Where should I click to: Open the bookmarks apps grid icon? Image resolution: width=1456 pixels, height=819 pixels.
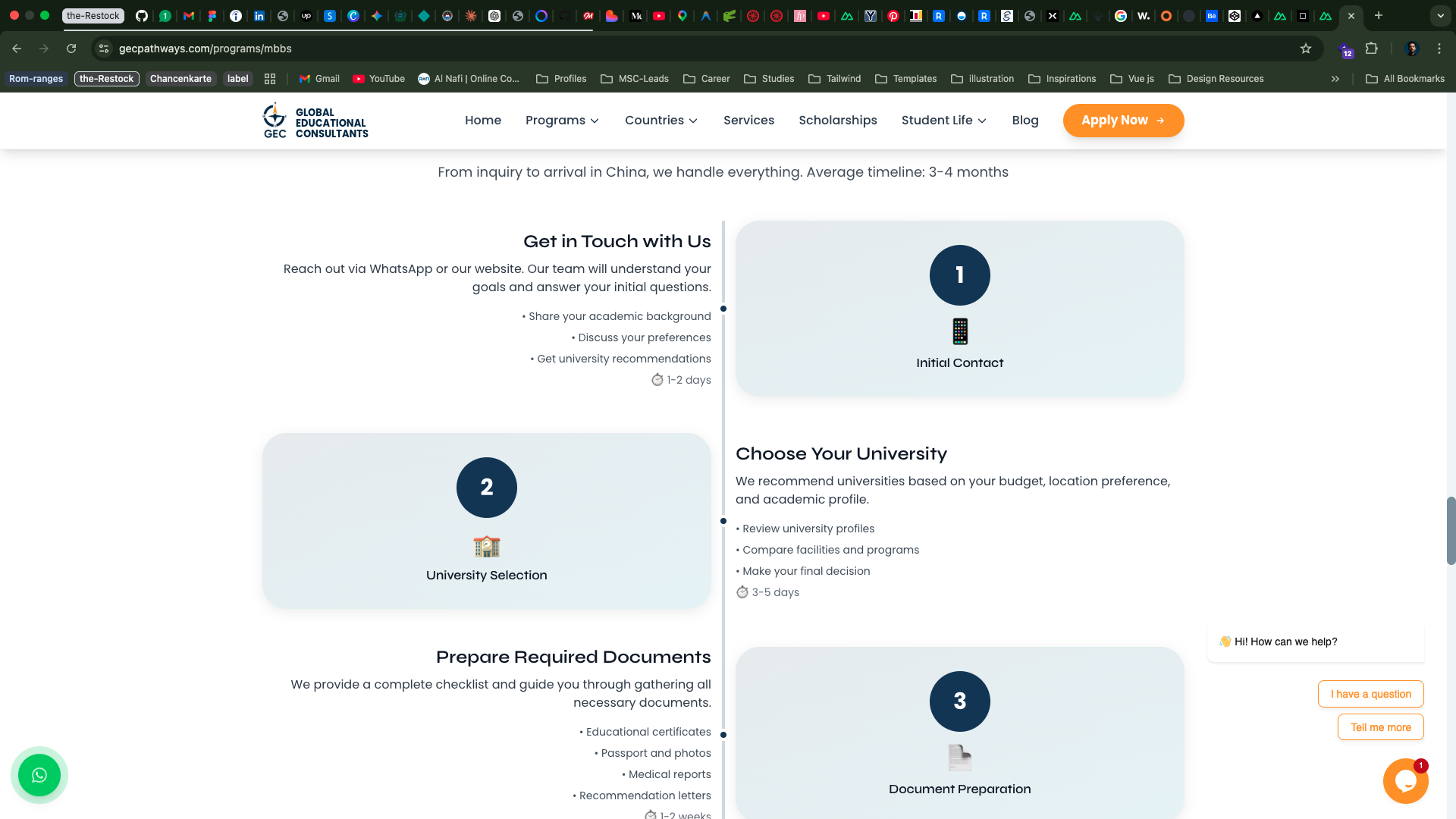[270, 79]
